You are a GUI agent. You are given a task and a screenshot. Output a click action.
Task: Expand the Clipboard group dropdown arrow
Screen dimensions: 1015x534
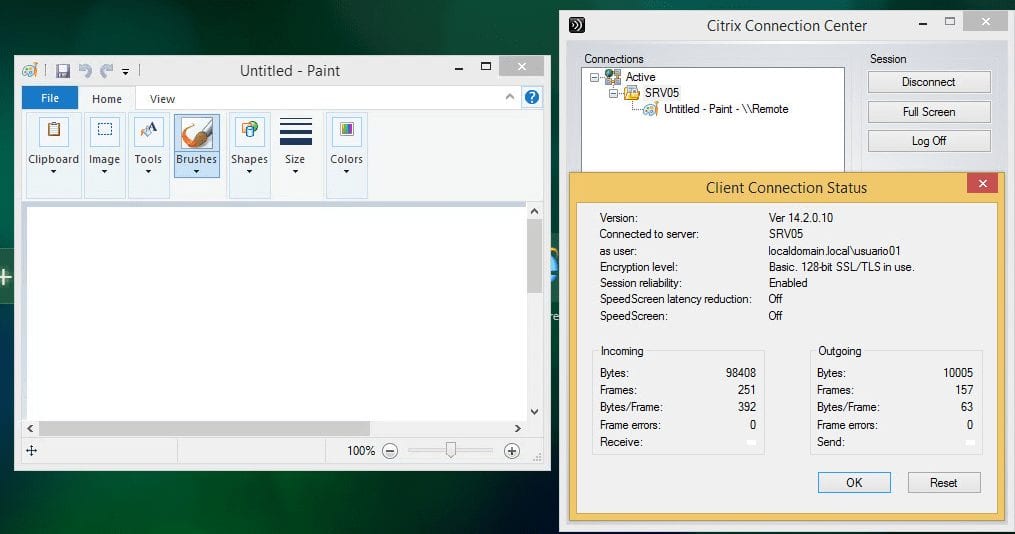54,172
